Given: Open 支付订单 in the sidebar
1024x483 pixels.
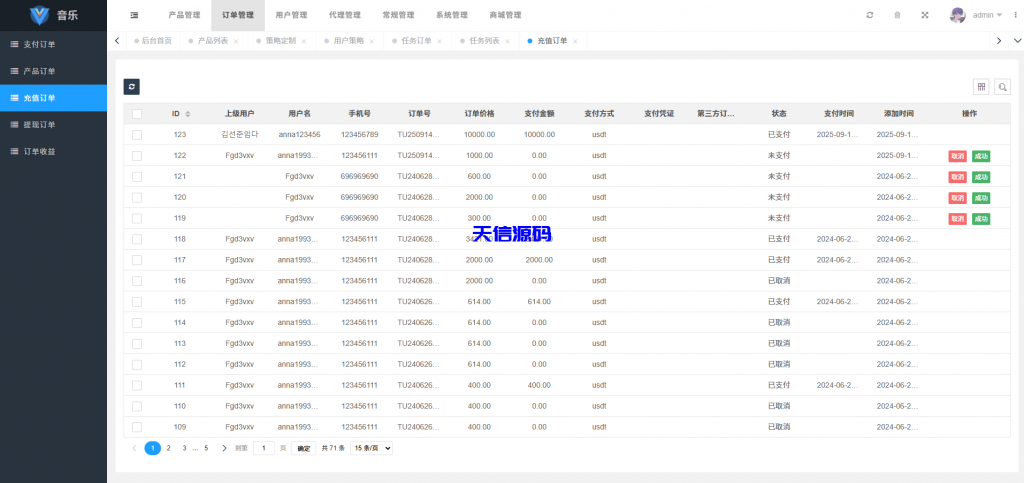Looking at the screenshot, I should (x=53, y=44).
